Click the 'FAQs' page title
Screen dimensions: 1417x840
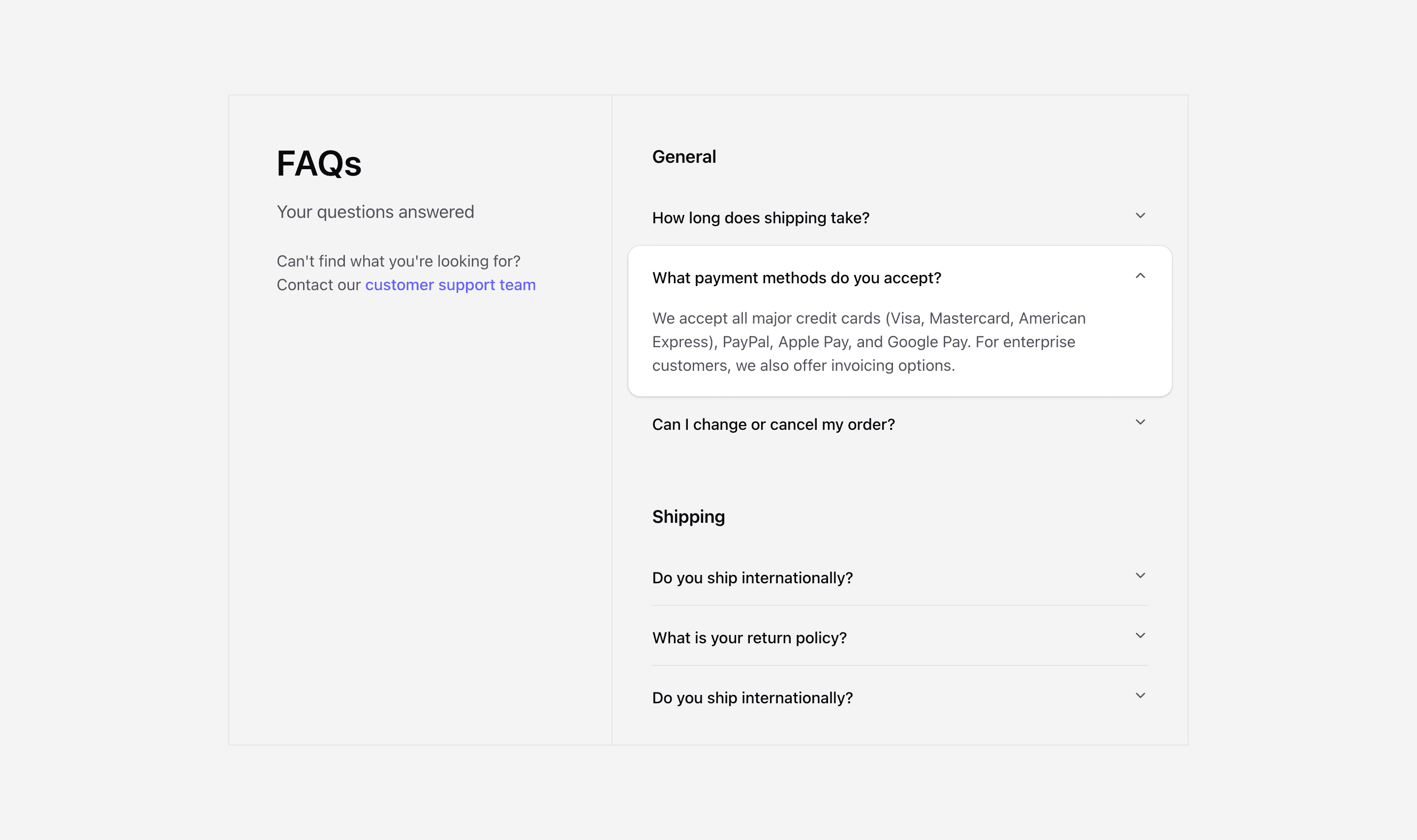coord(319,164)
